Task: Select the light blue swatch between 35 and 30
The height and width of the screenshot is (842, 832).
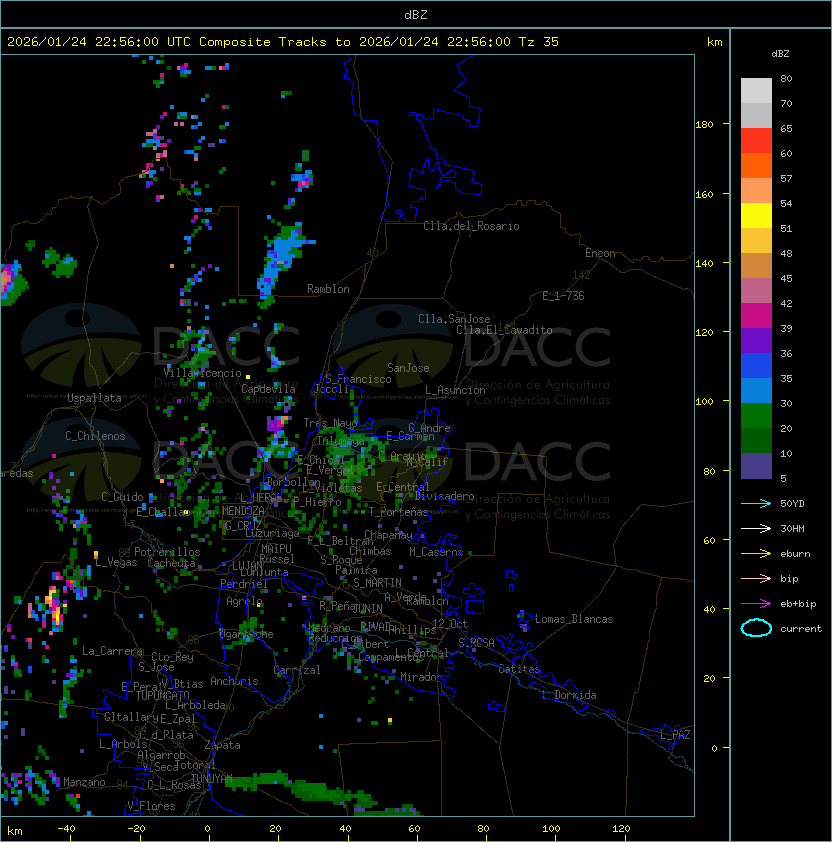Action: coord(756,391)
